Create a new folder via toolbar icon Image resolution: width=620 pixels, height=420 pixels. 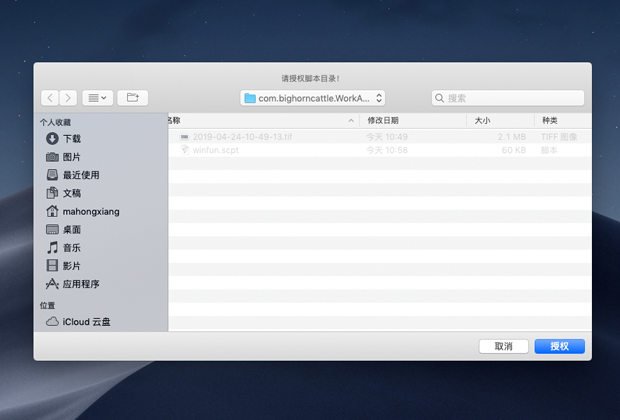[x=133, y=98]
